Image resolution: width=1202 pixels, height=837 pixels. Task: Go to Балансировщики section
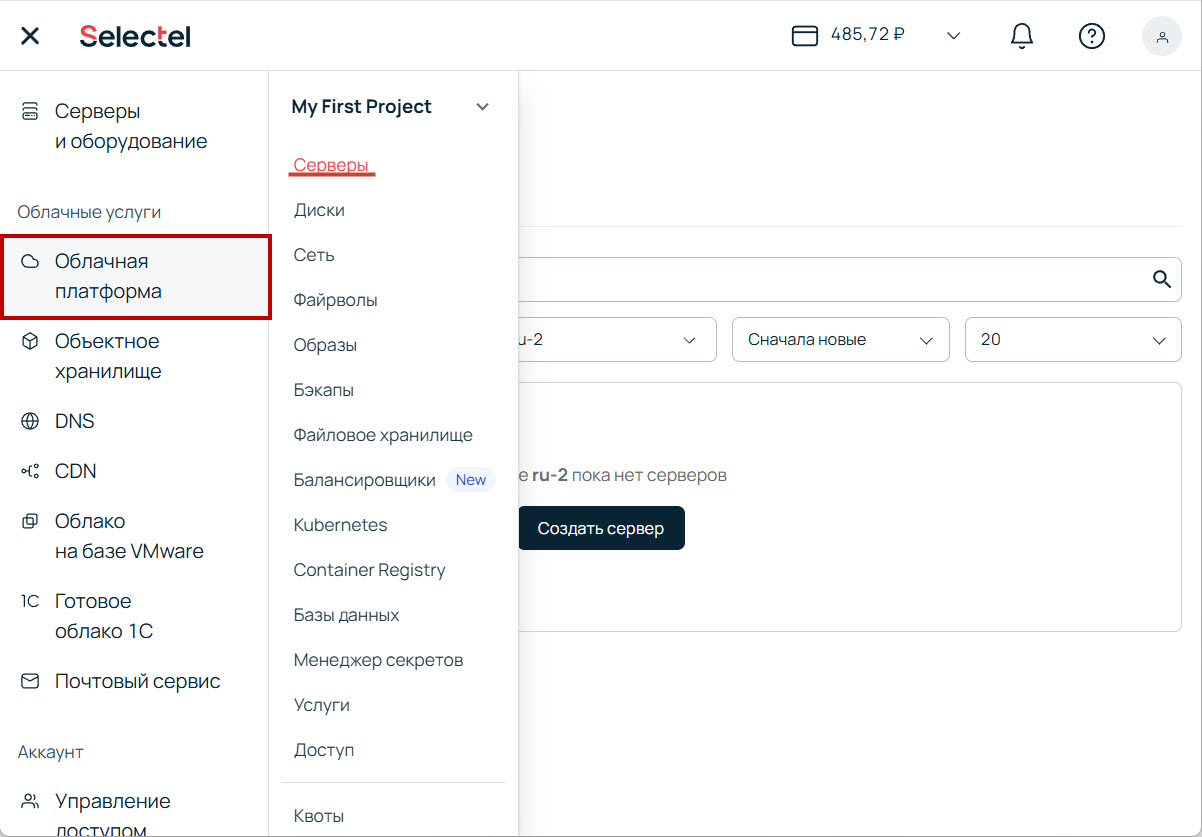[x=364, y=480]
